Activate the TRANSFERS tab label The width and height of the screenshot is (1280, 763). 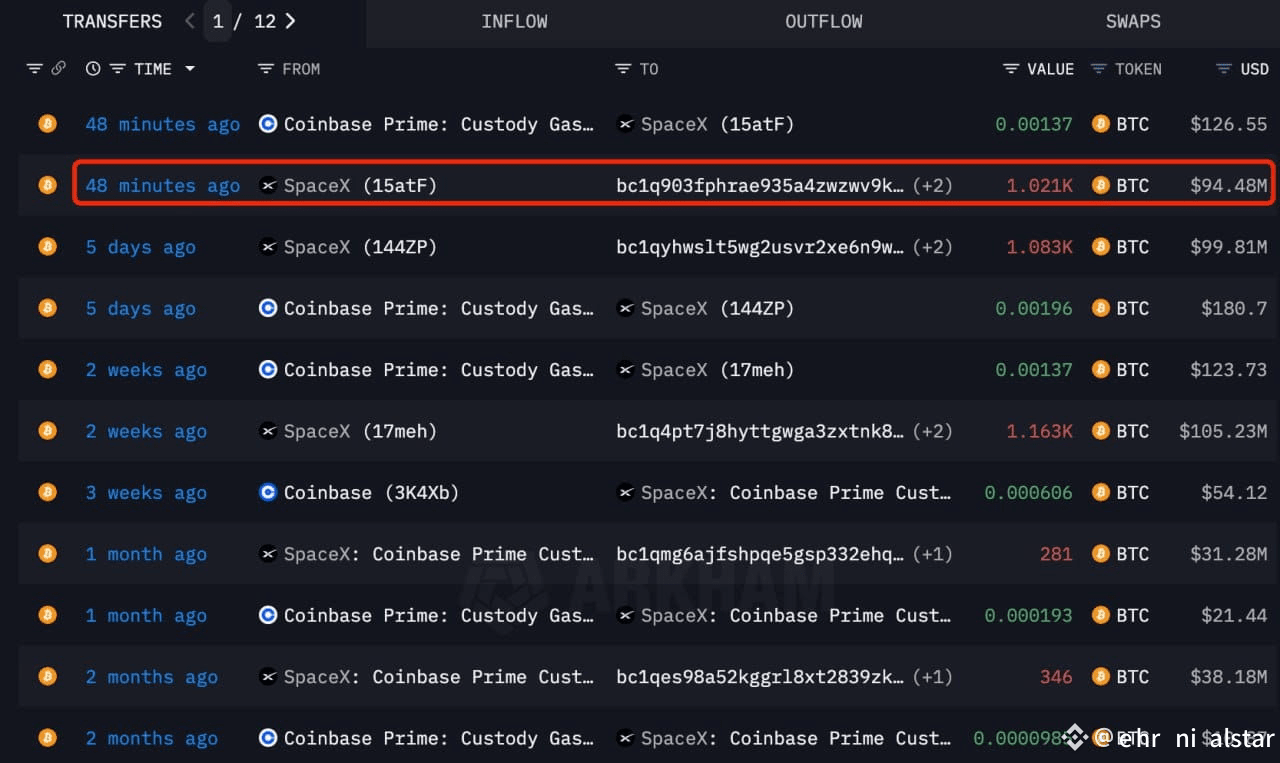tap(112, 21)
